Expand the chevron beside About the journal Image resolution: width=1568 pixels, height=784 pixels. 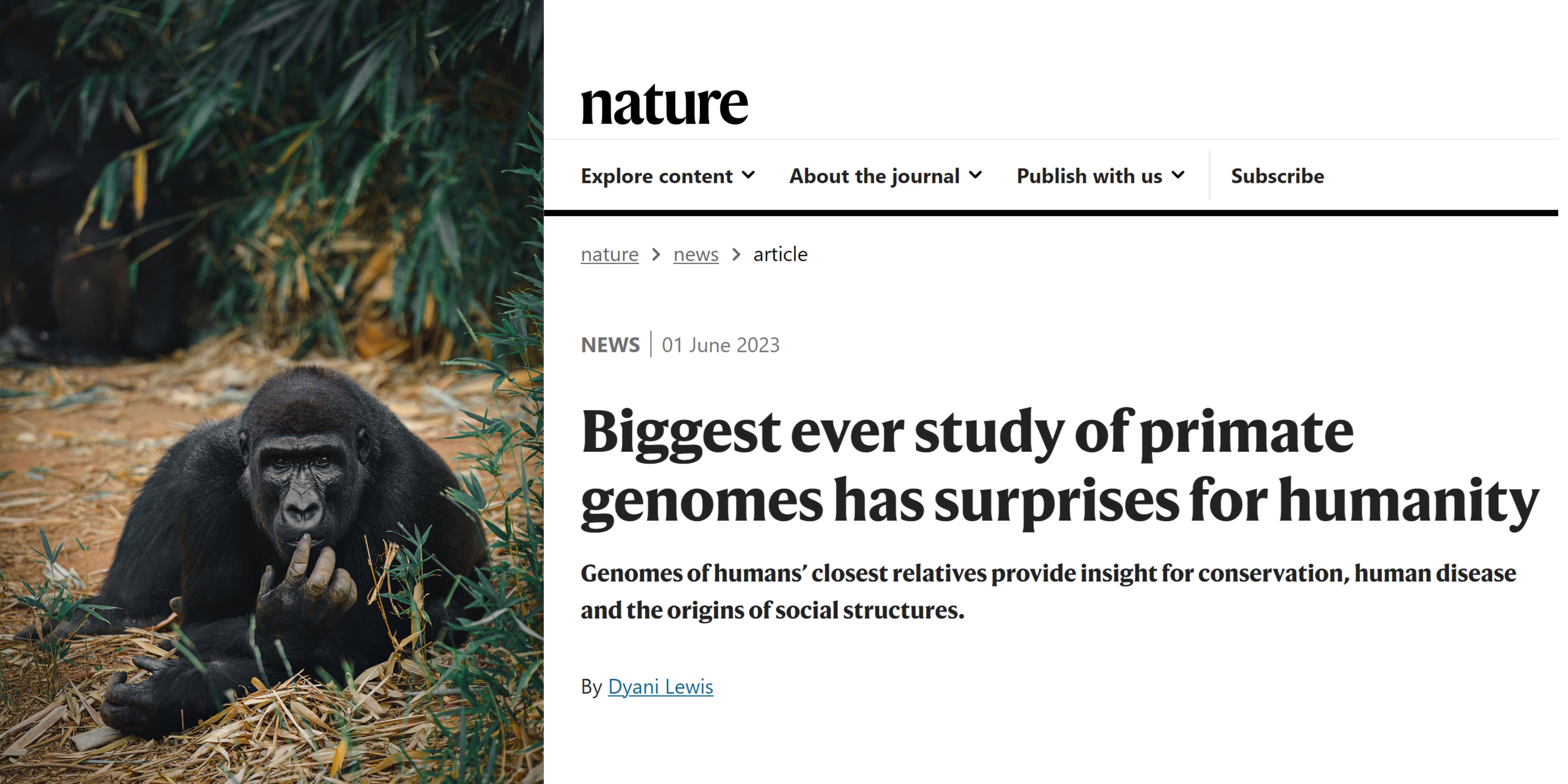[976, 175]
